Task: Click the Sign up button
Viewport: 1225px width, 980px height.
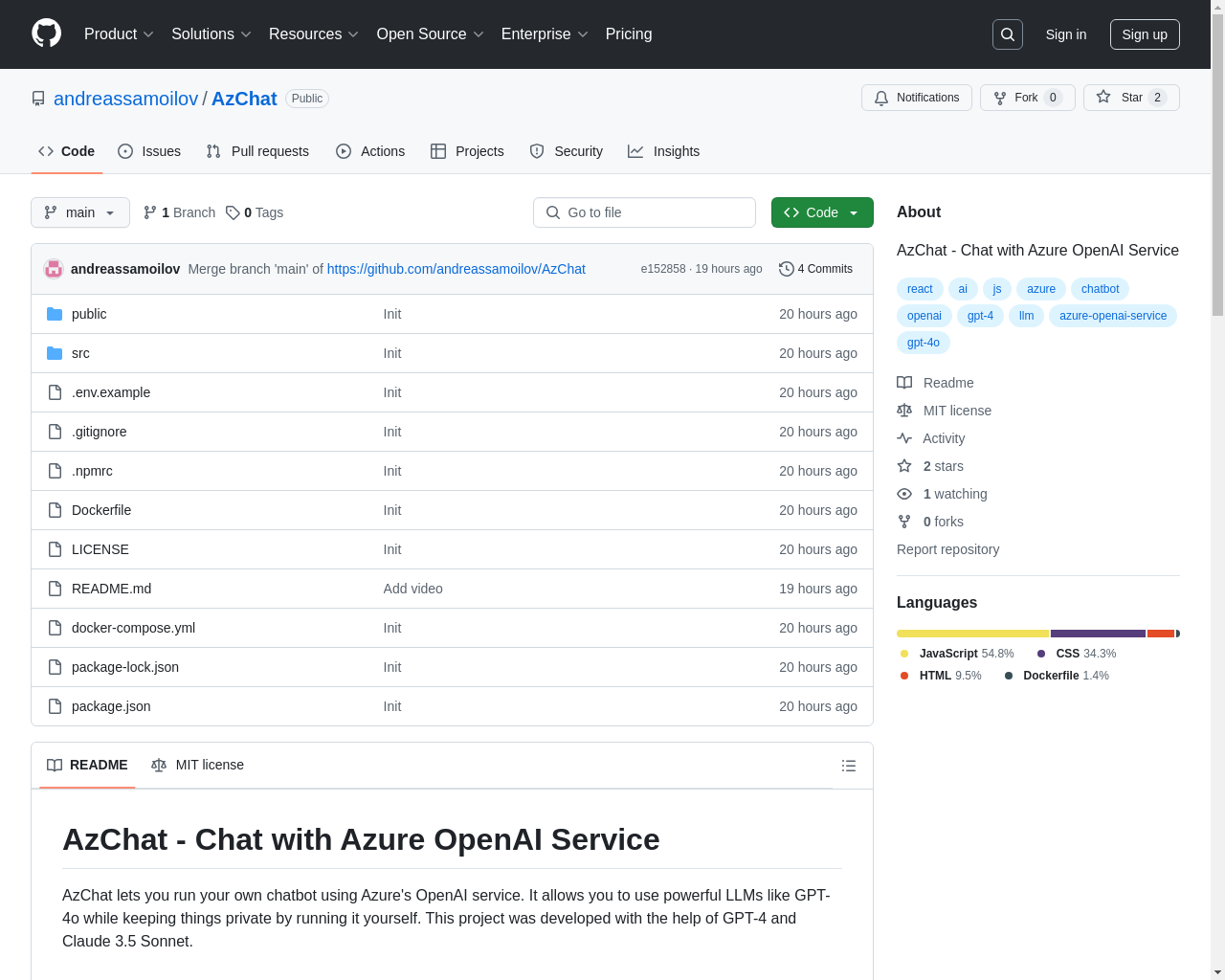Action: coord(1145,34)
